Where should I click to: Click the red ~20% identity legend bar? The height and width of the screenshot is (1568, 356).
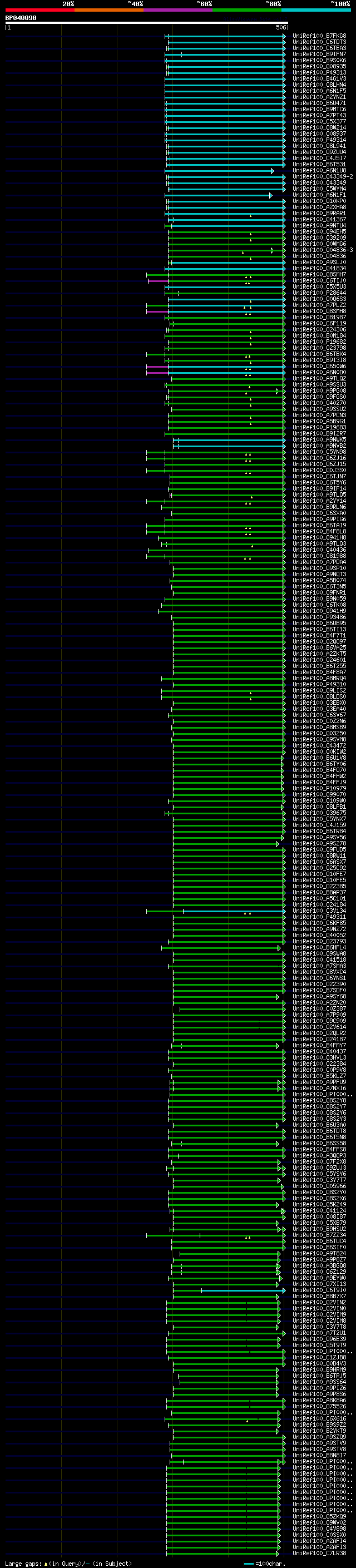(39, 10)
